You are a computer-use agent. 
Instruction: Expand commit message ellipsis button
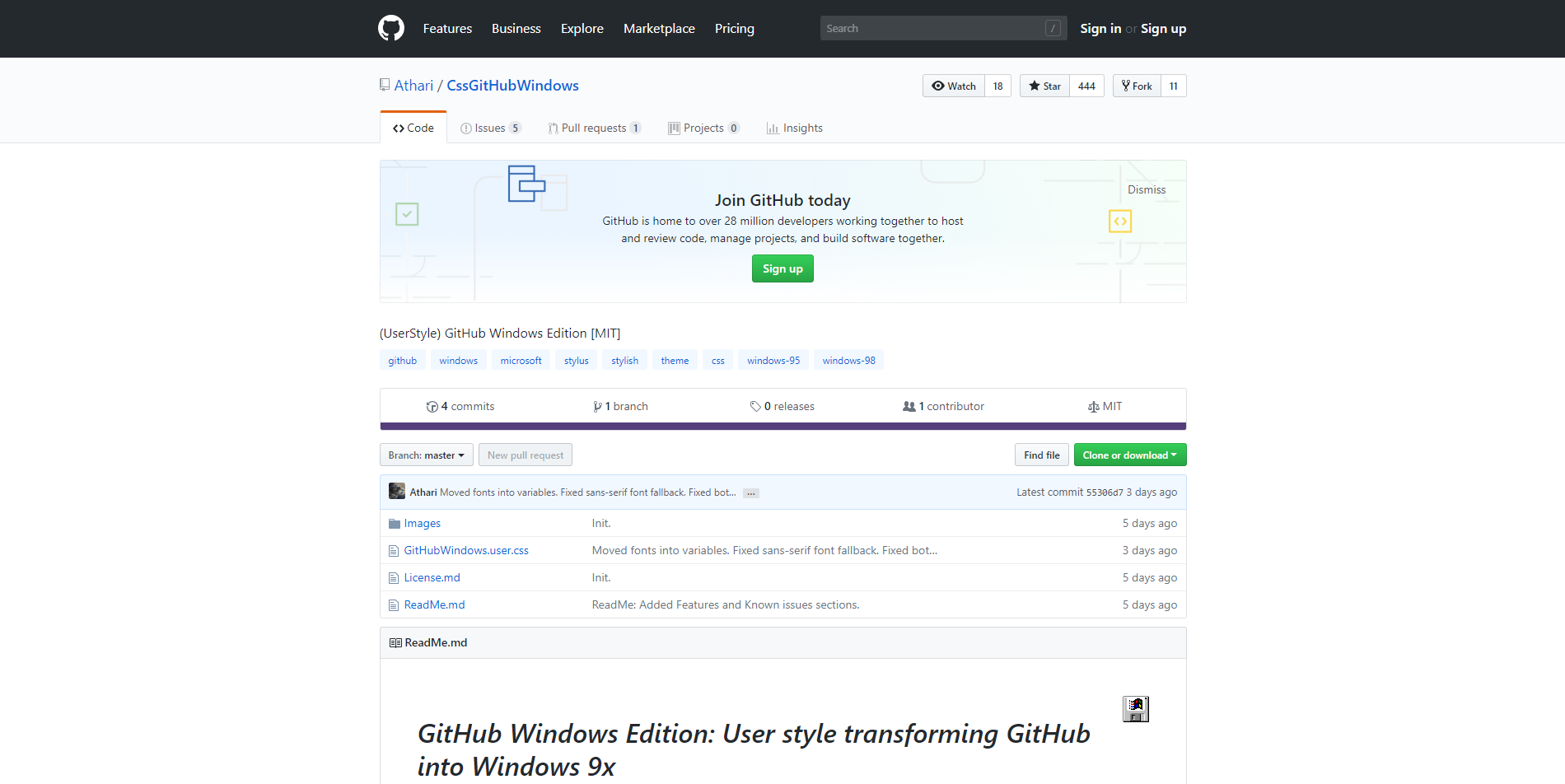tap(751, 493)
